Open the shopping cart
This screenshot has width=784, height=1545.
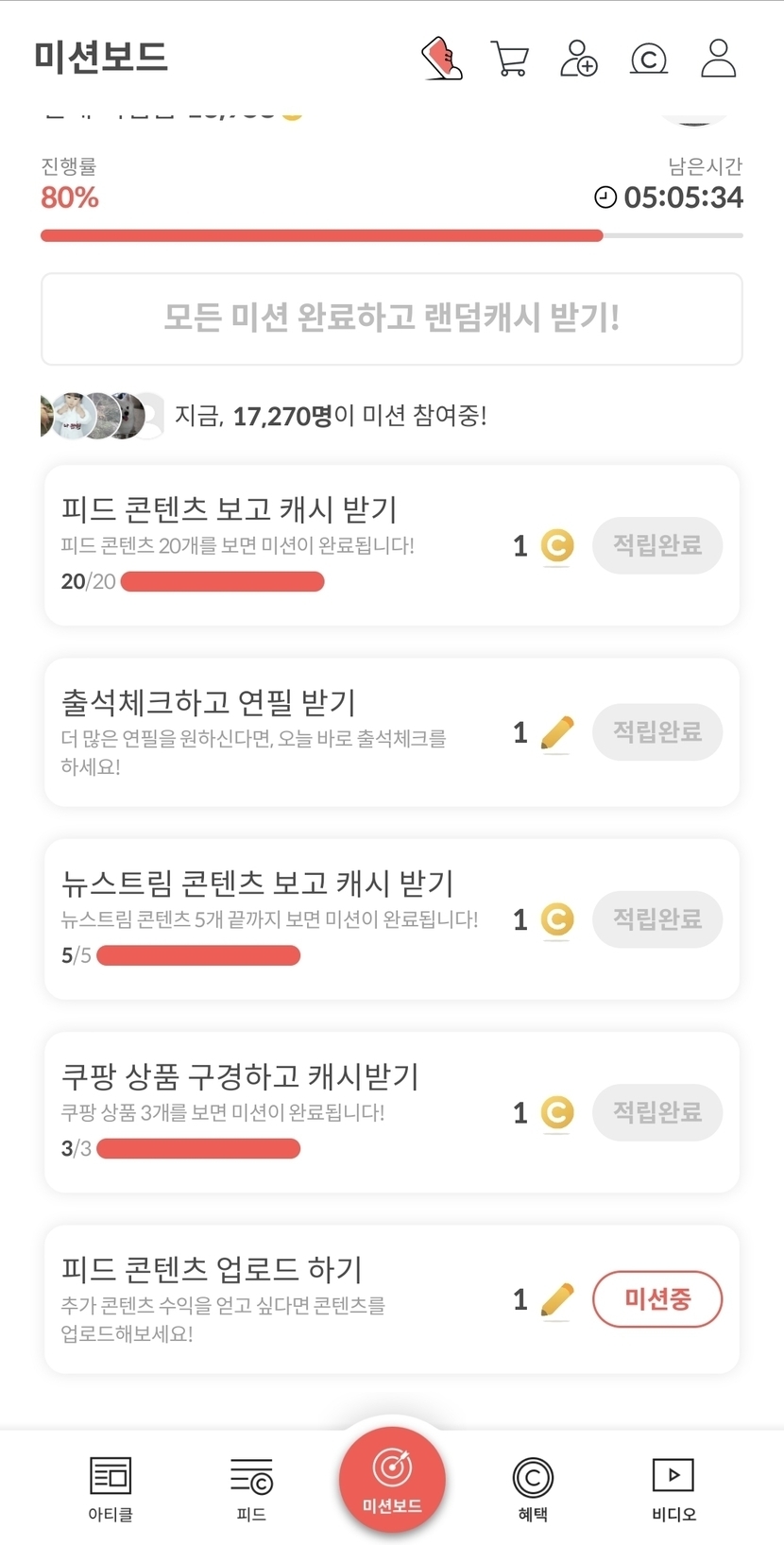(x=510, y=59)
